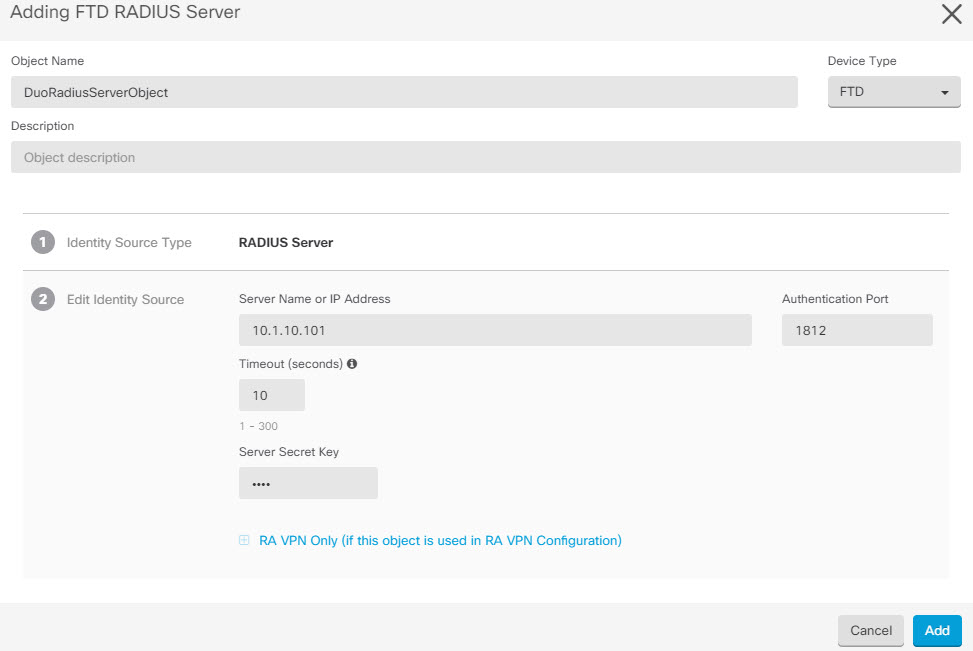Expand the RA VPN Only section link

pyautogui.click(x=439, y=541)
